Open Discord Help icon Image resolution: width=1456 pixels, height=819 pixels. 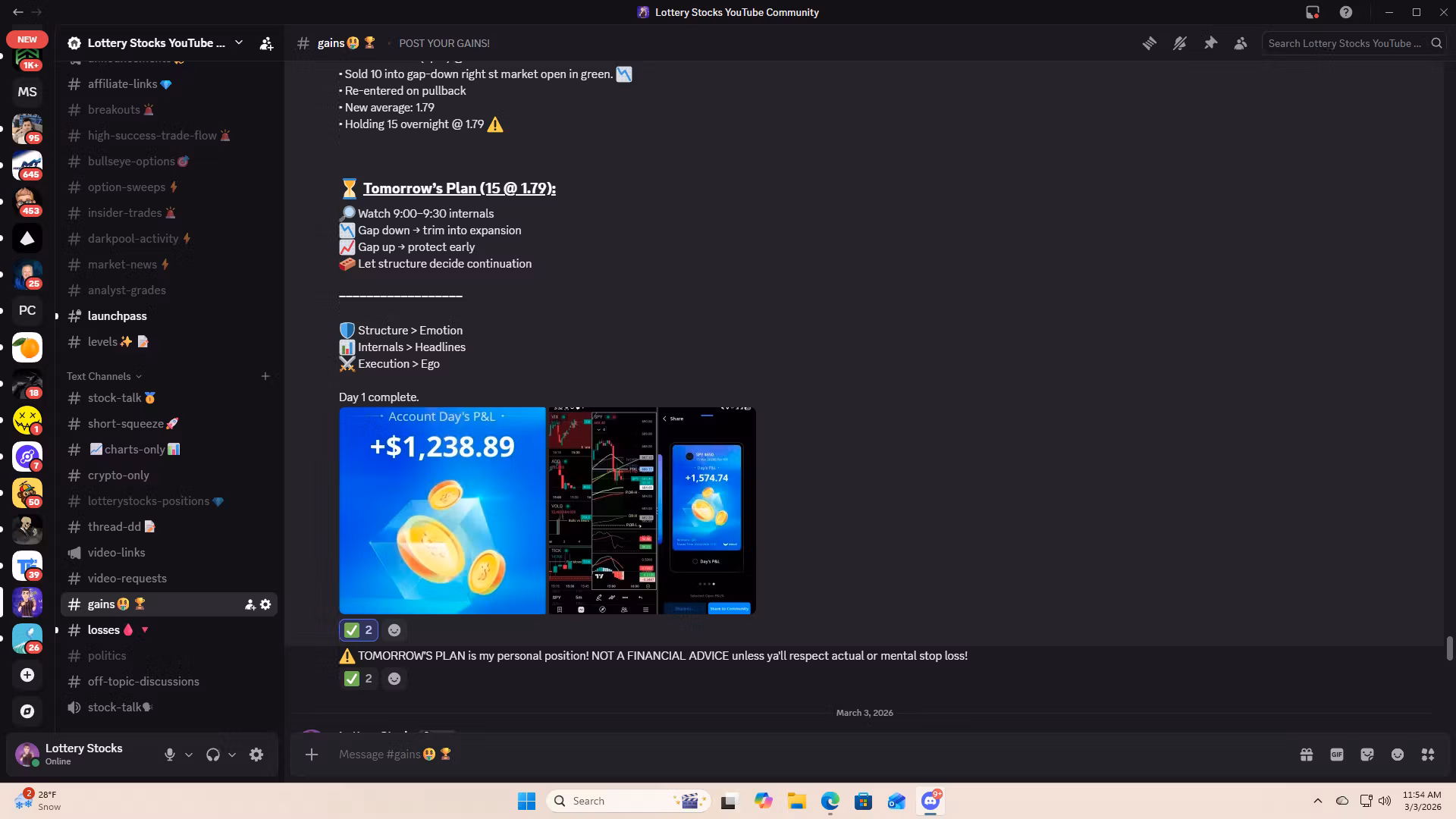pos(1346,12)
